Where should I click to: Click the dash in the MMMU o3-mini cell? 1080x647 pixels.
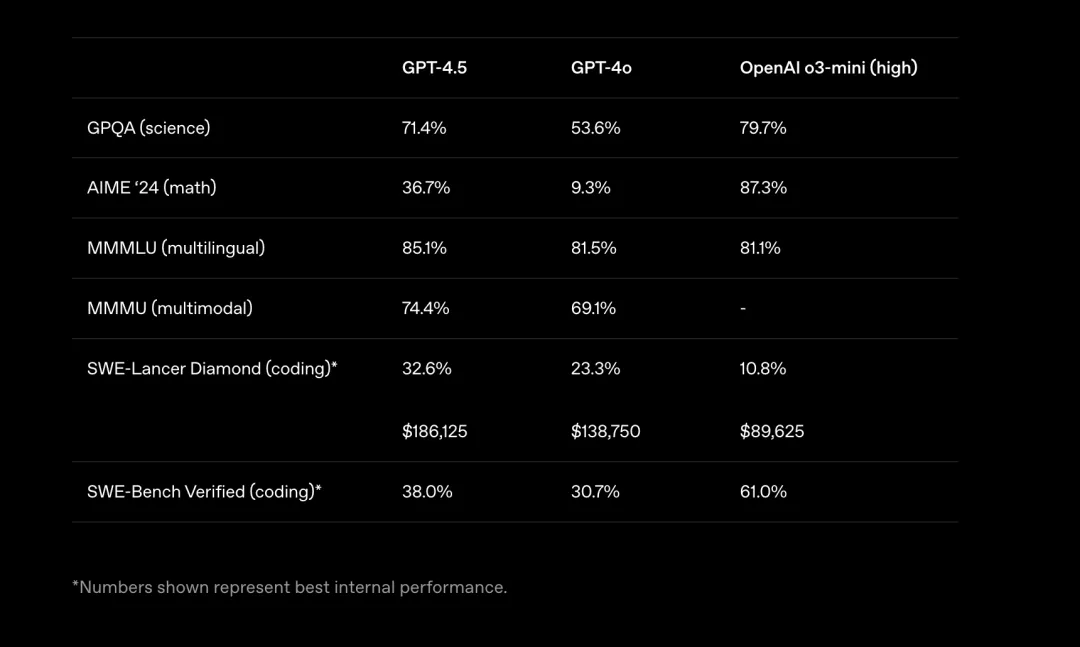click(743, 309)
